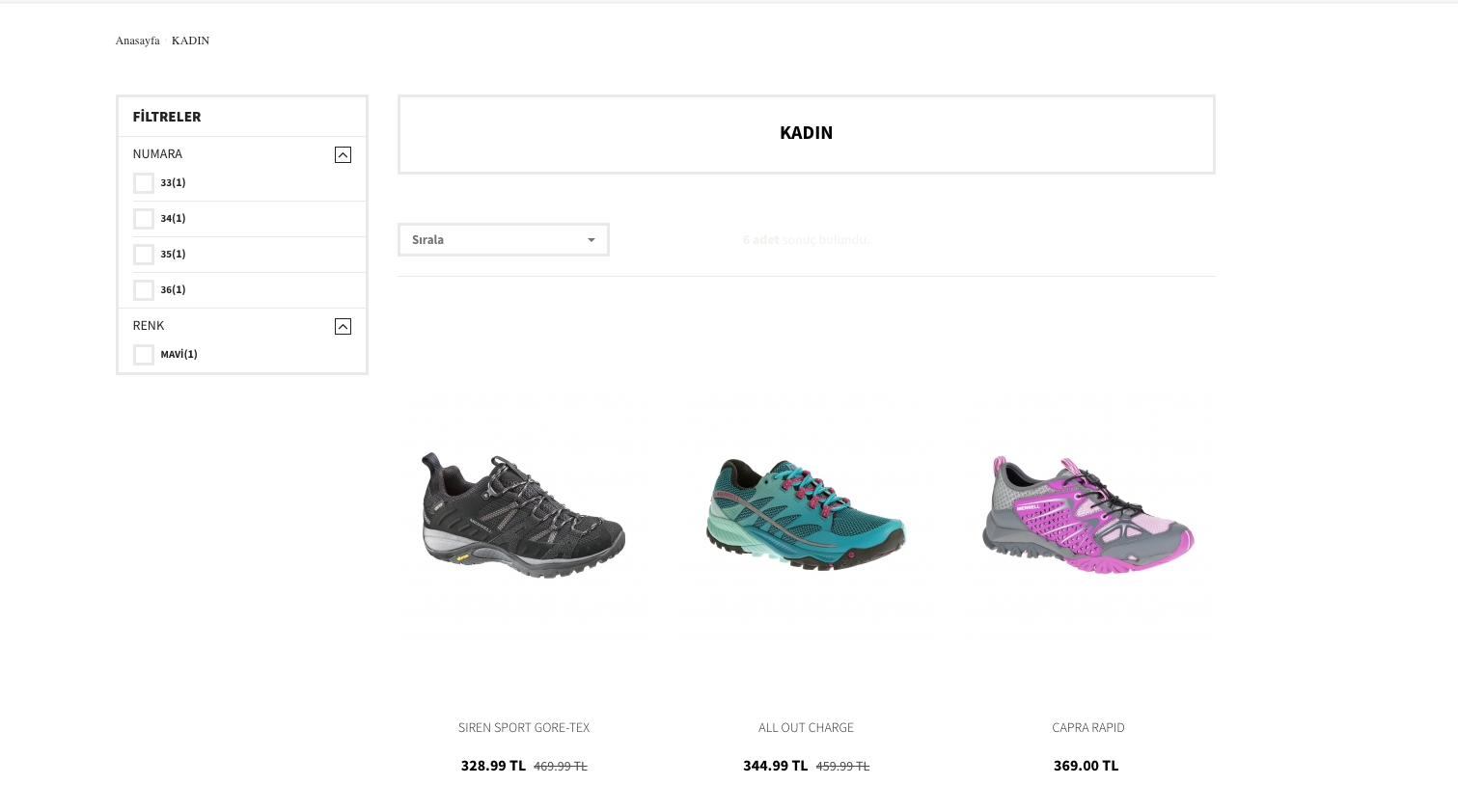The width and height of the screenshot is (1458, 812).
Task: Open the purple Capra Rapid shoe image
Action: pos(1087,515)
